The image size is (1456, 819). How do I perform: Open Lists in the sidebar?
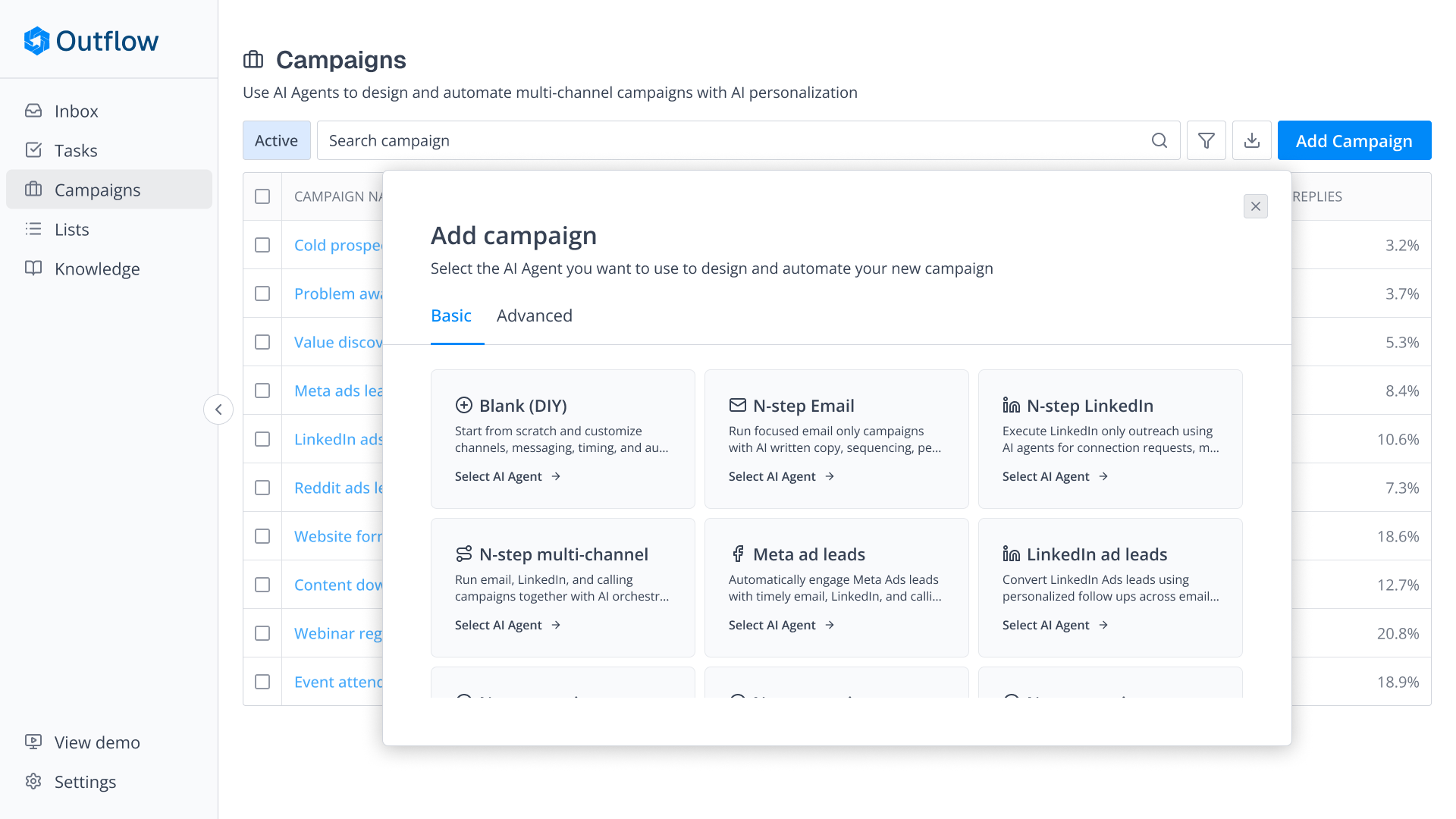(x=71, y=230)
